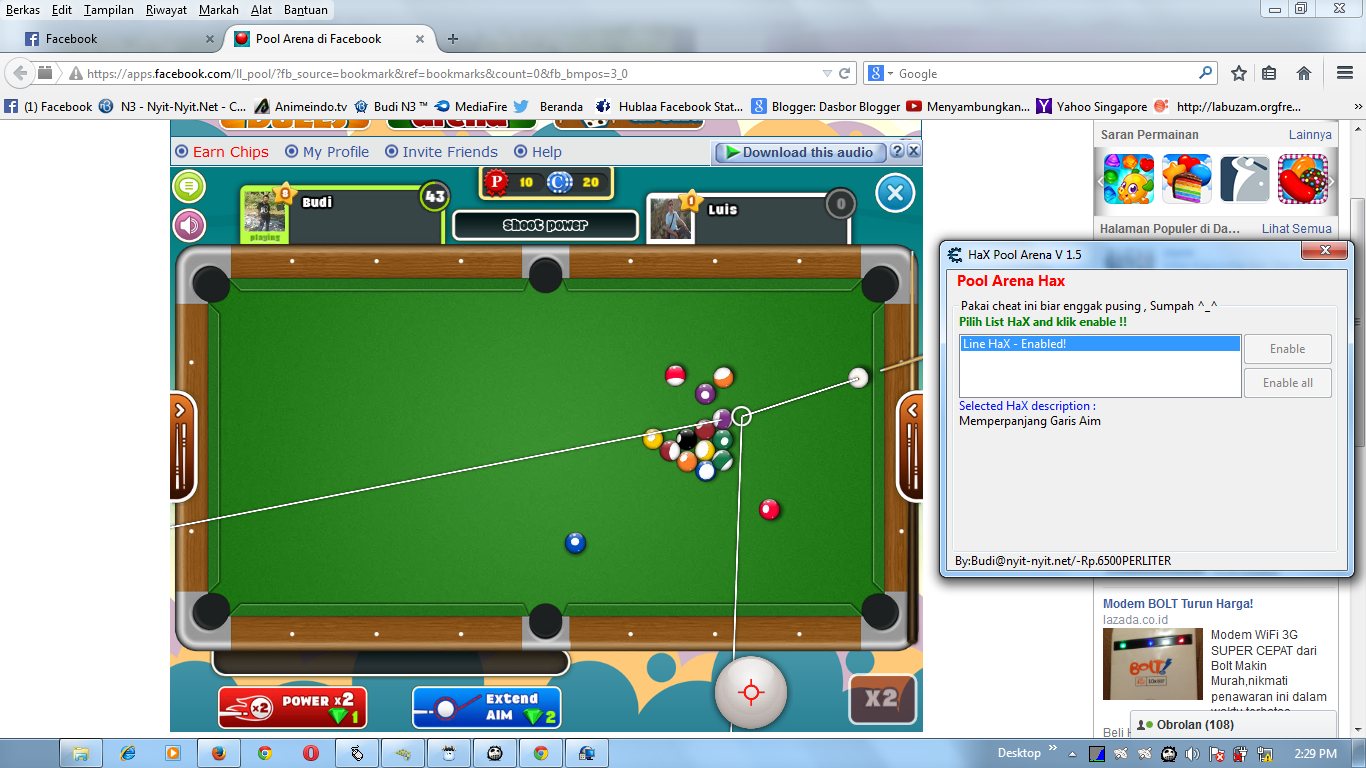The image size is (1366, 768).
Task: Open the Yahoo Singapore bookmark
Action: click(1091, 106)
